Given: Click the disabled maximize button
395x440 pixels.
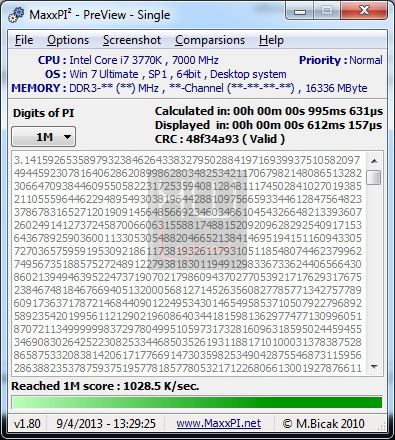Looking at the screenshot, I should [x=327, y=11].
